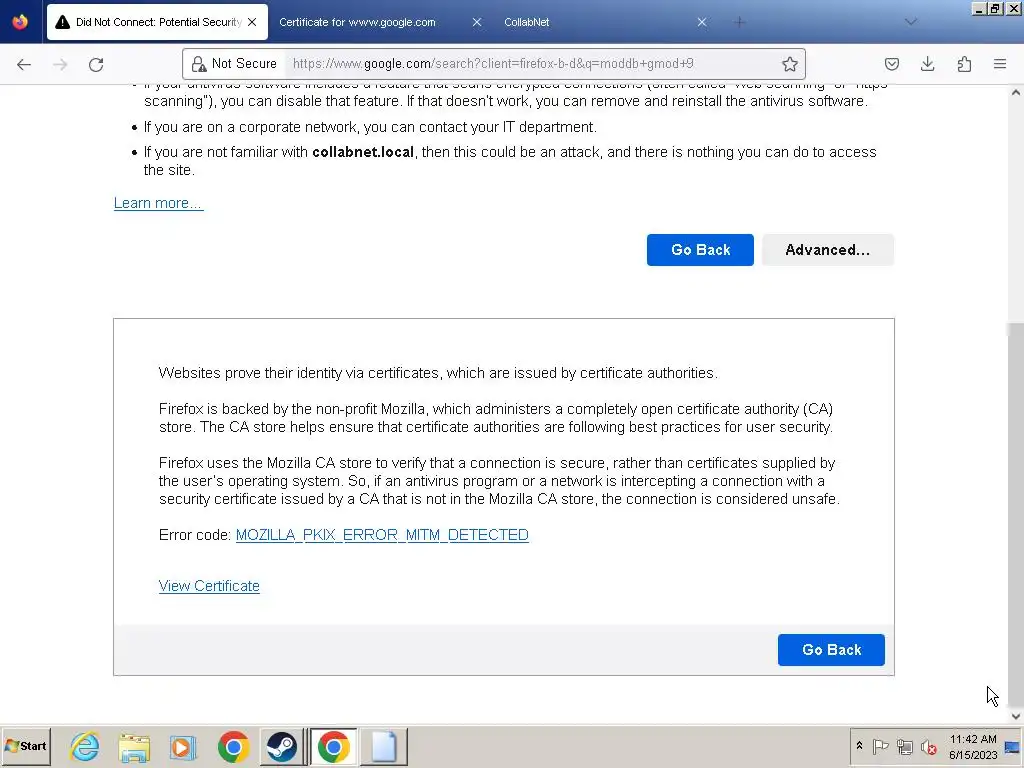Click the Forward navigation arrow
Screen dimensions: 1024x768
(x=60, y=64)
